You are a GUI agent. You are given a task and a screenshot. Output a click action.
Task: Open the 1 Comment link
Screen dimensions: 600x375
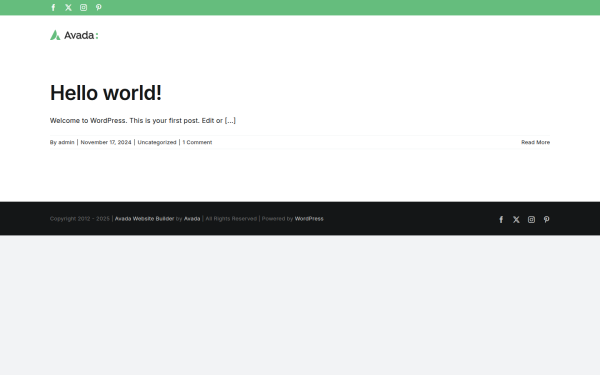(197, 142)
